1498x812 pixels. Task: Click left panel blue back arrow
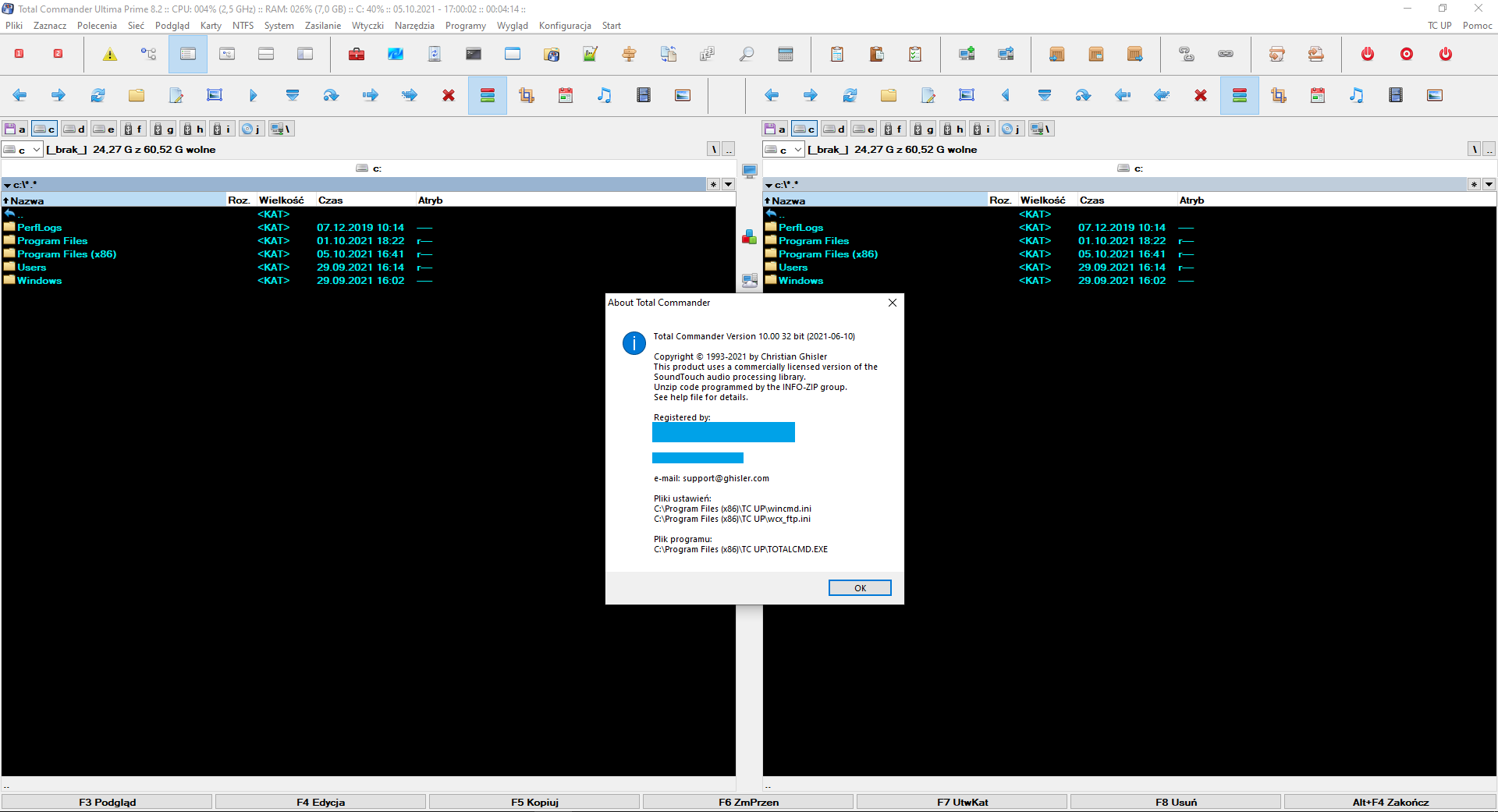[20, 95]
